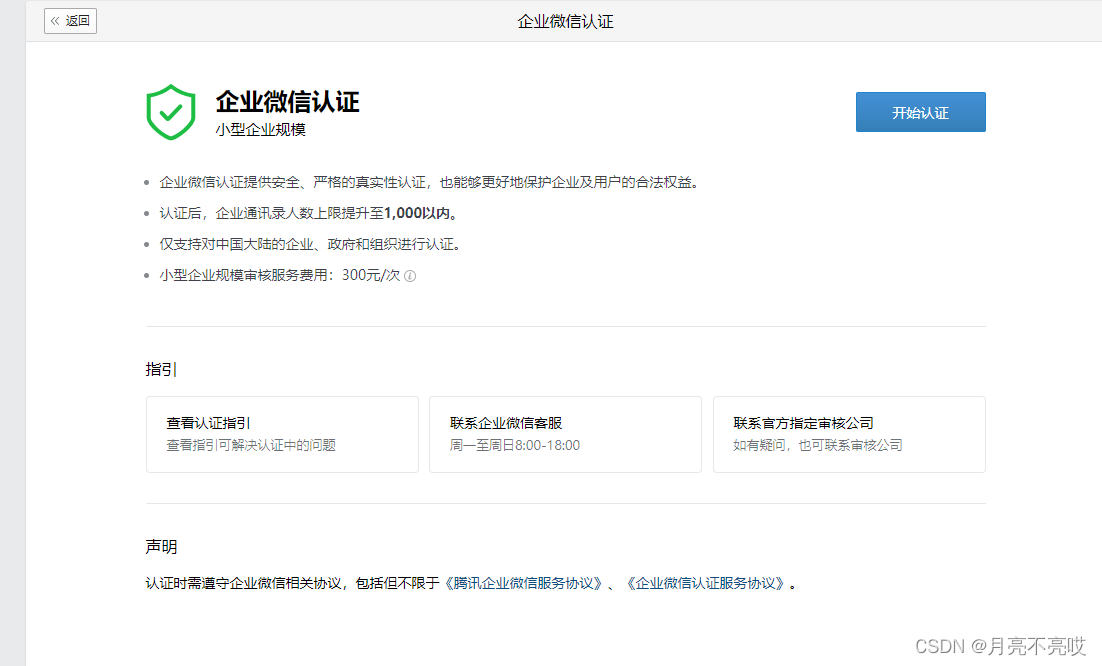1102x666 pixels.
Task: Click the text 小型企业规模审核服务费用：300元/次
Action: (280, 275)
